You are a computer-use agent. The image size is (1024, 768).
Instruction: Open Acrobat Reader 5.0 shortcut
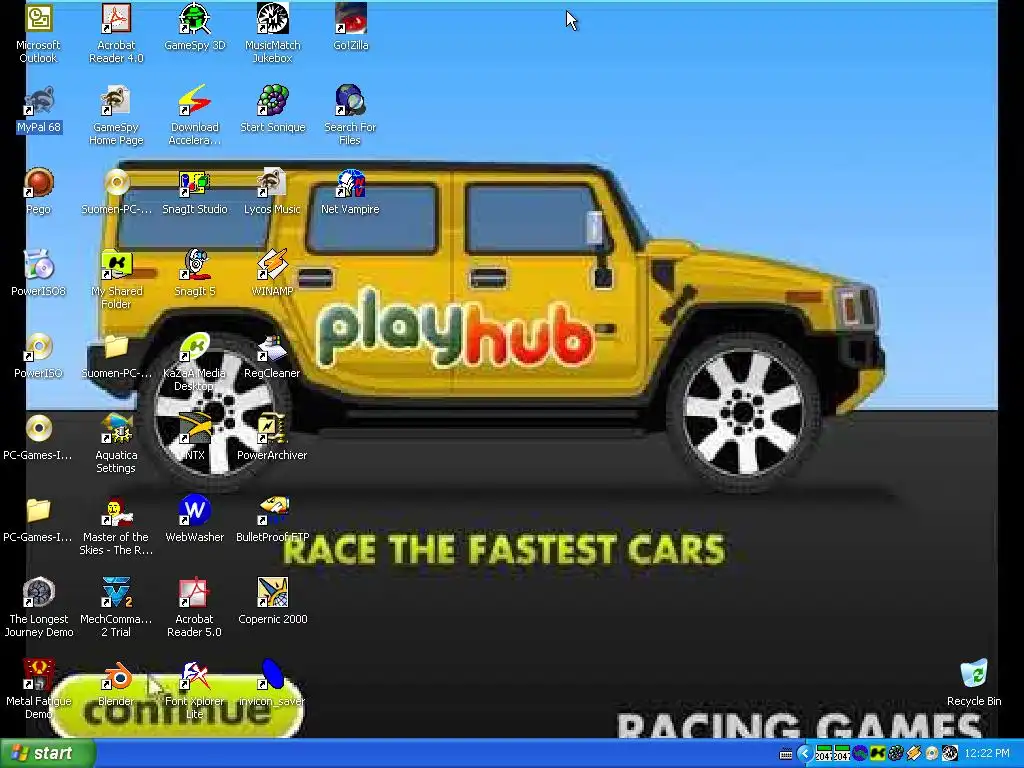(x=195, y=607)
